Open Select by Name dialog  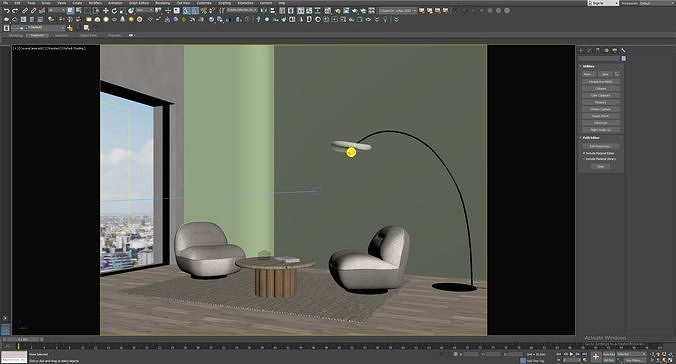pyautogui.click(x=78, y=10)
